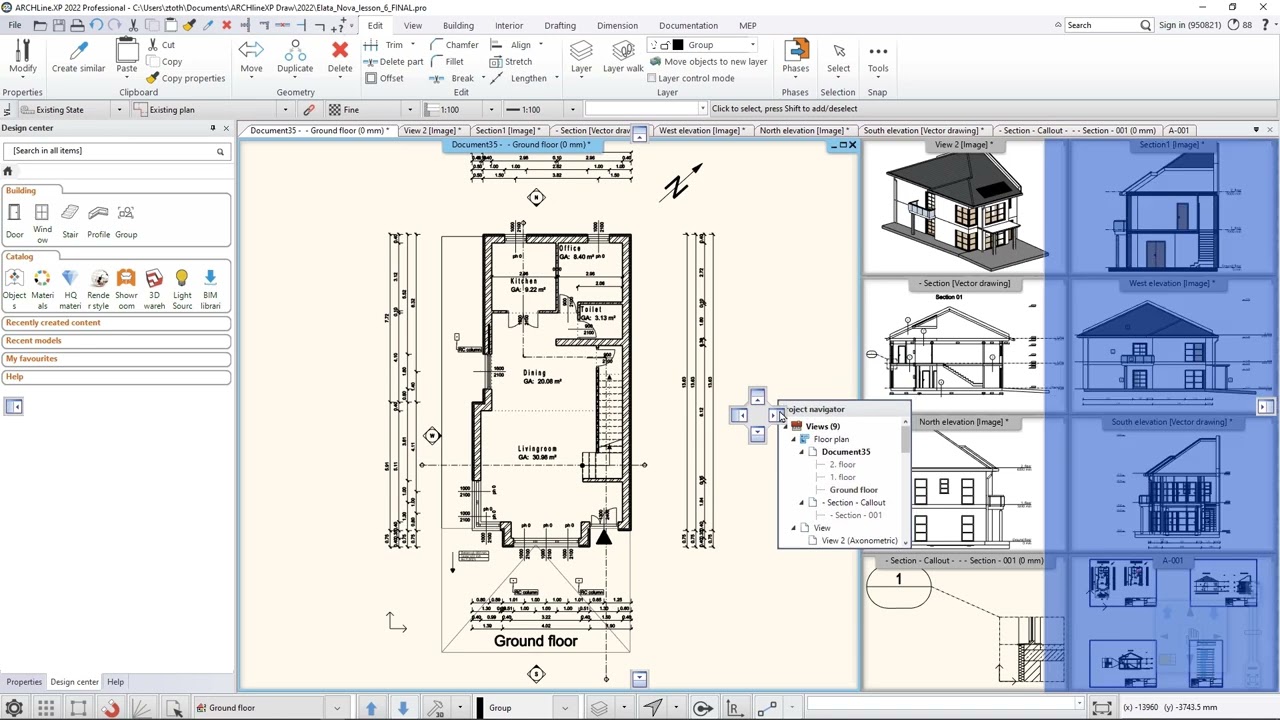The image size is (1280, 720).
Task: Switch to the Properties bottom tab
Action: pos(24,682)
